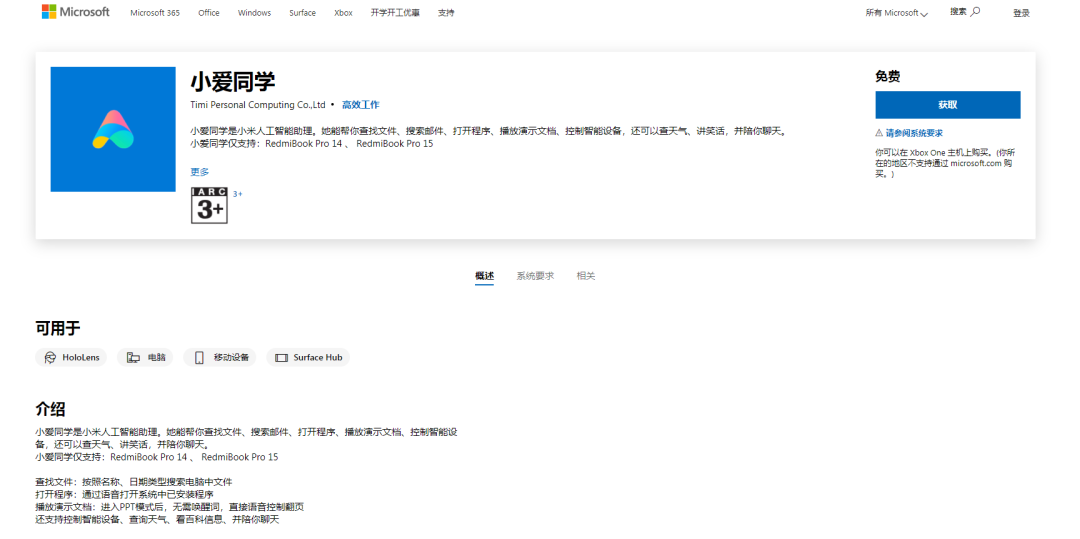The image size is (1080, 539).
Task: Expand description with 更多 link
Action: [200, 172]
